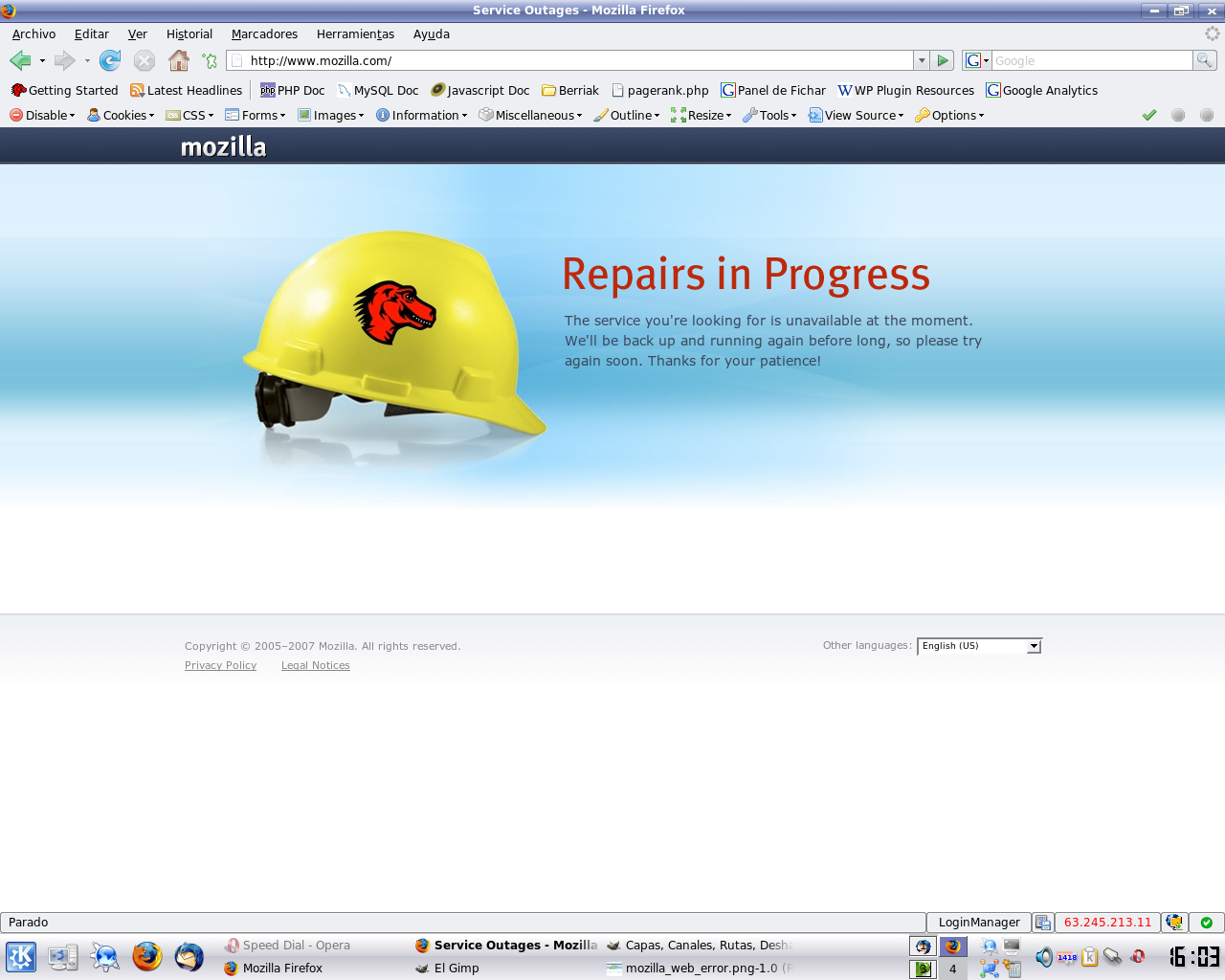Launch Firefox from the panel
This screenshot has height=980, width=1225.
pyautogui.click(x=147, y=956)
